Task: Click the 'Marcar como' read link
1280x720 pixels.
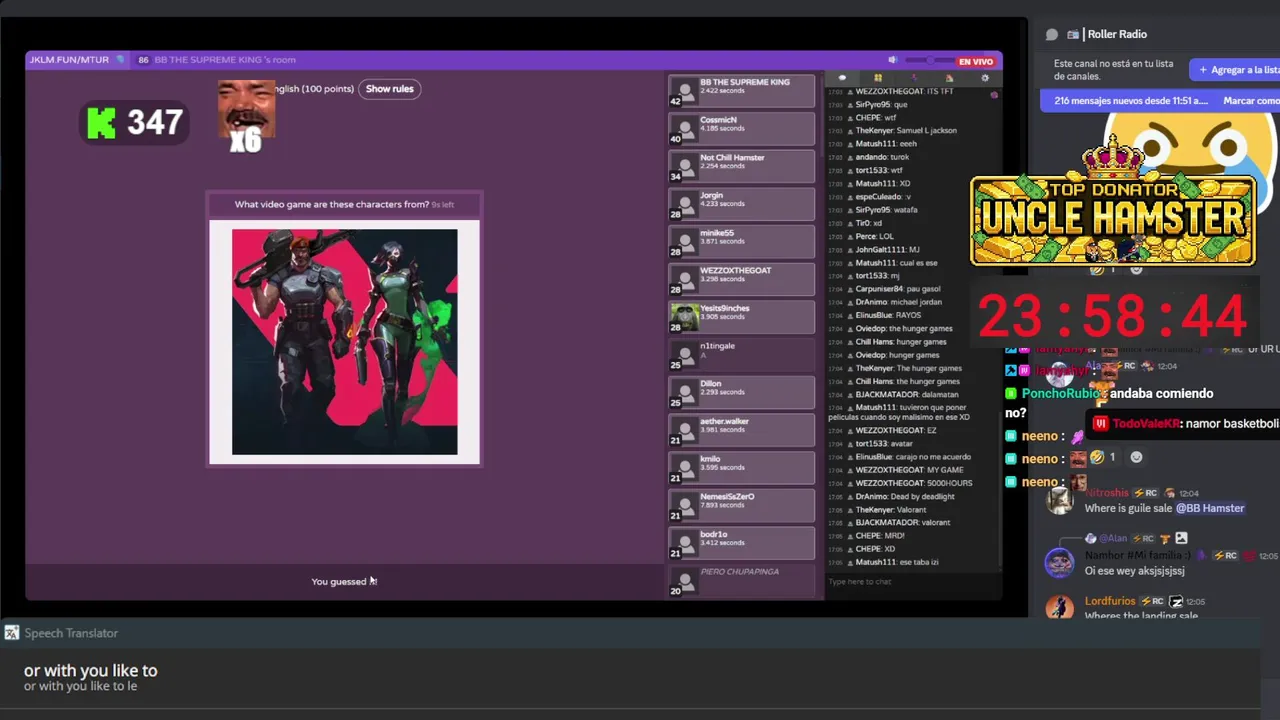Action: pyautogui.click(x=1251, y=101)
